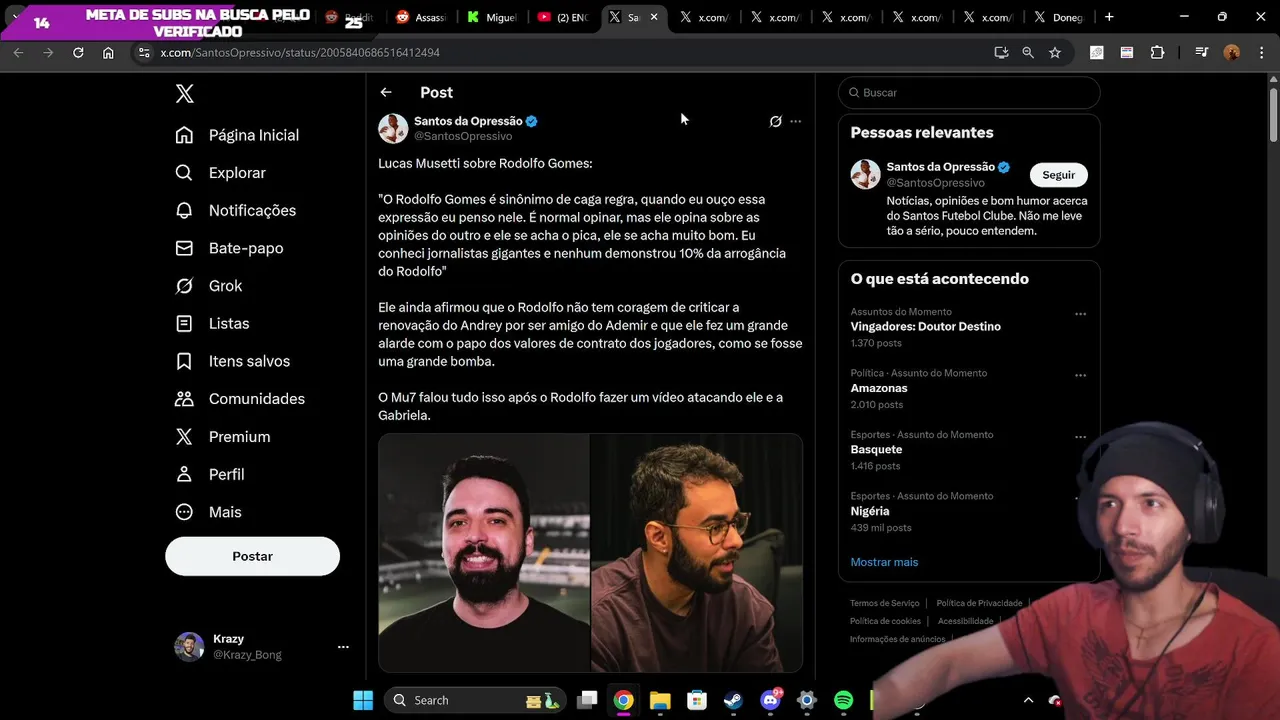Open Comunidades in the sidebar
The height and width of the screenshot is (720, 1280).
(x=240, y=399)
